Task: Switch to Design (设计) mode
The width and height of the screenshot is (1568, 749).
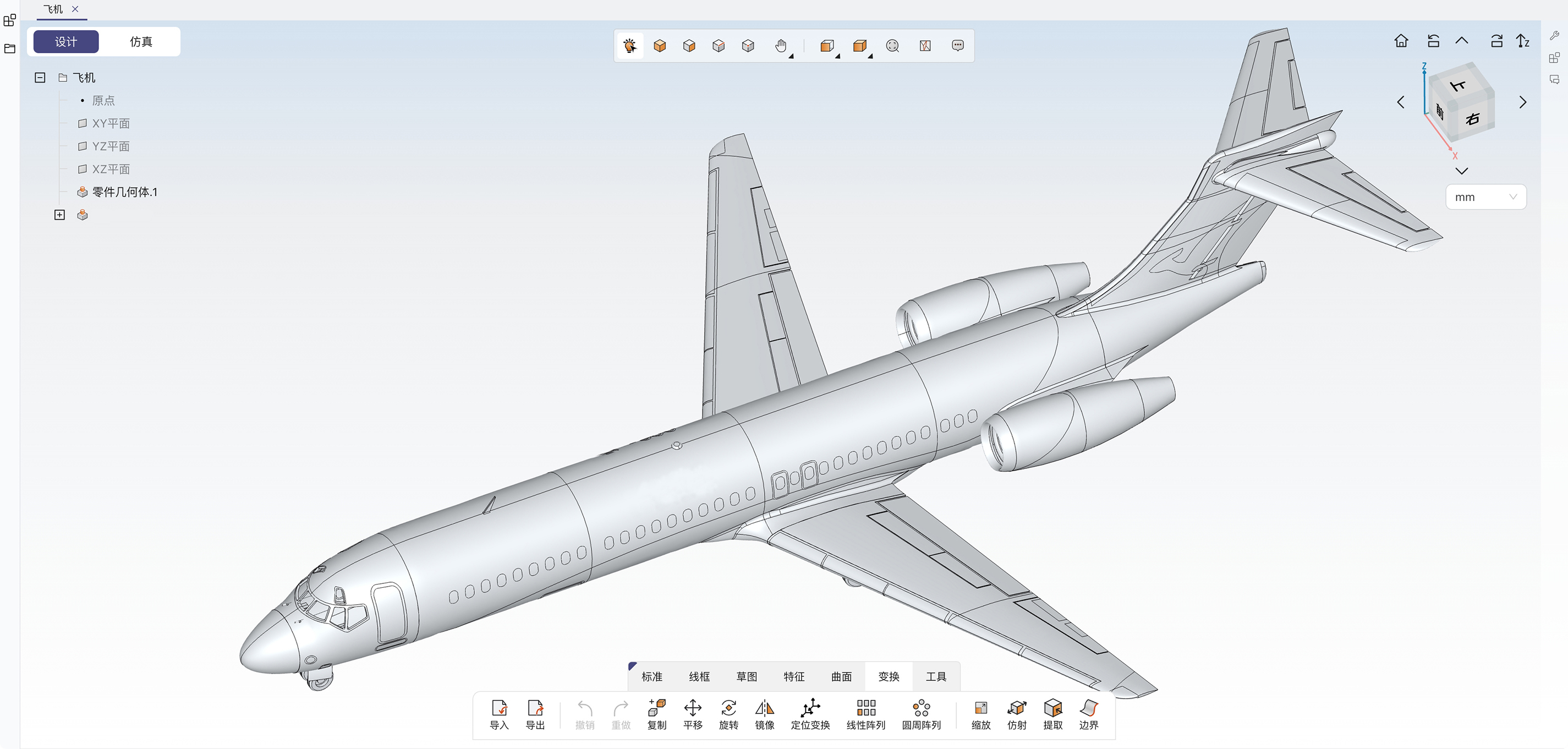Action: (x=65, y=41)
